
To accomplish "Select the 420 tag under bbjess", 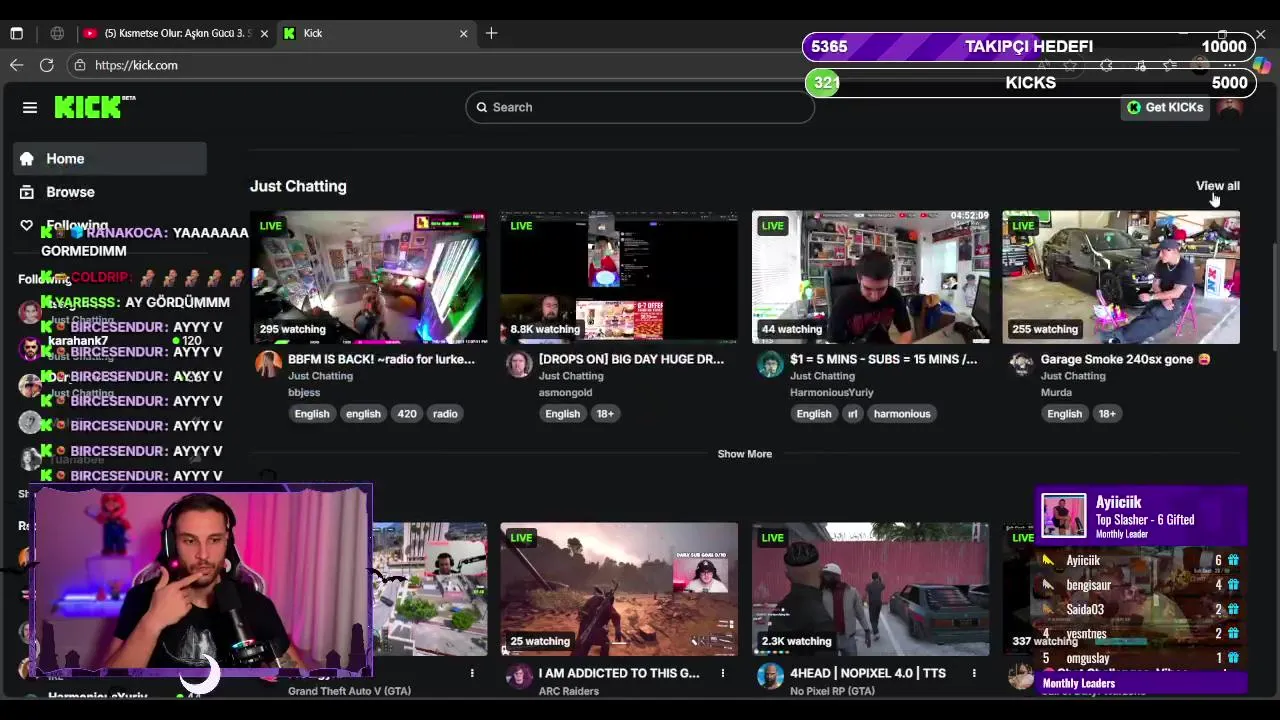I will pyautogui.click(x=407, y=414).
